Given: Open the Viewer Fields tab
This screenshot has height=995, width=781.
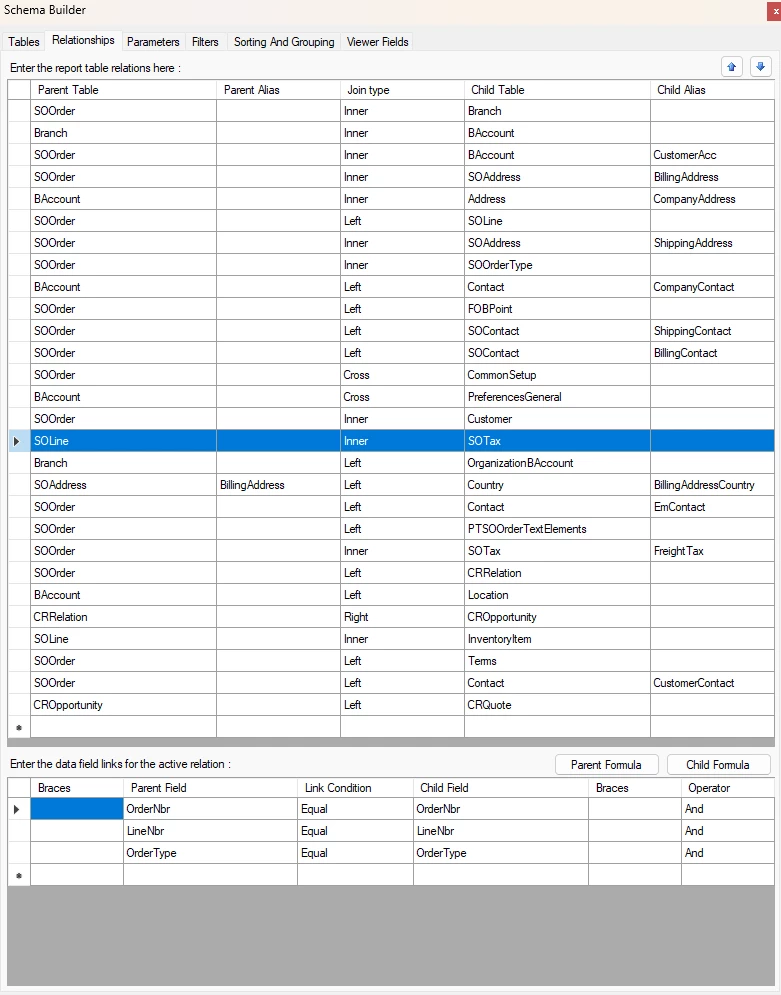Looking at the screenshot, I should point(377,42).
